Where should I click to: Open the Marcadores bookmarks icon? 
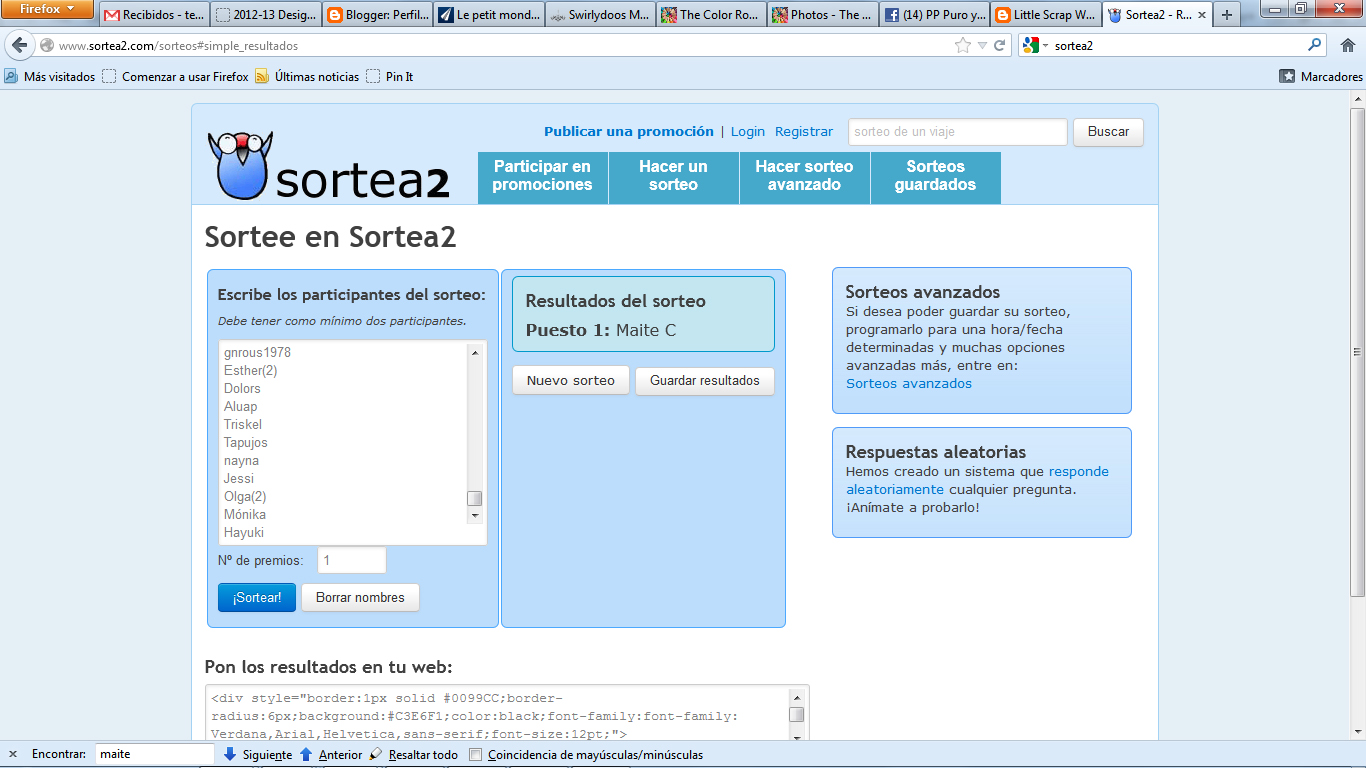1288,76
